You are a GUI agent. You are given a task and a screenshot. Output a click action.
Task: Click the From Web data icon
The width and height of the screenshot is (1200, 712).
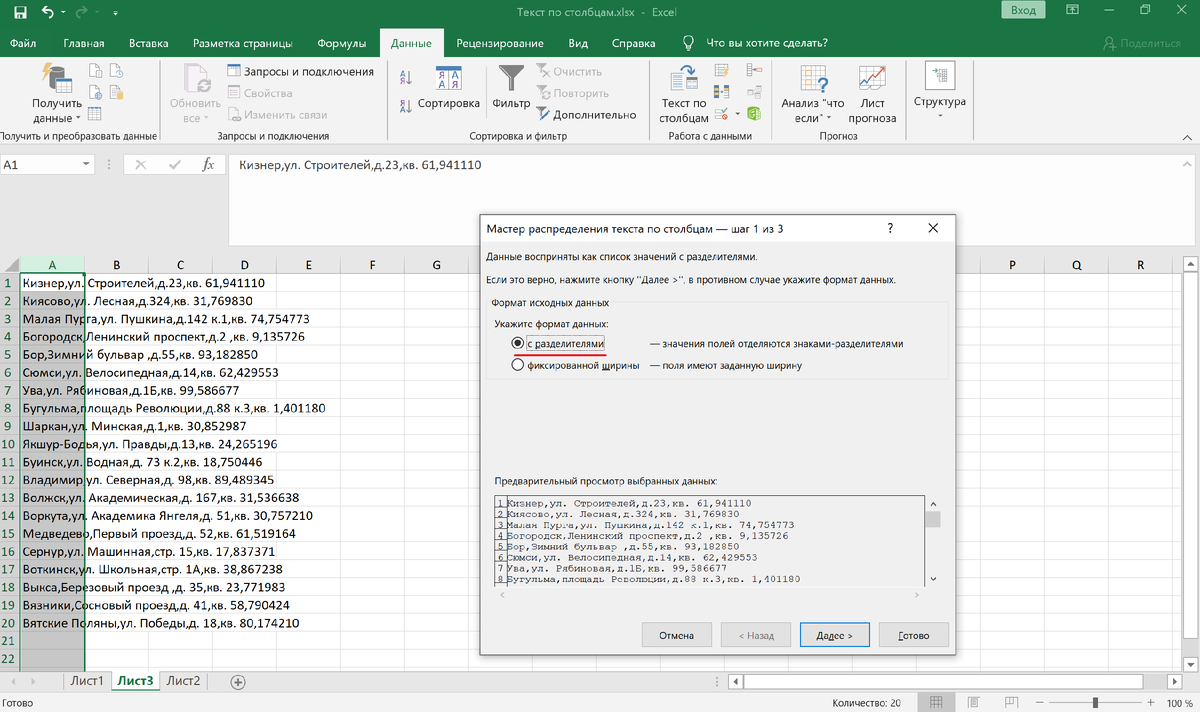(x=96, y=92)
